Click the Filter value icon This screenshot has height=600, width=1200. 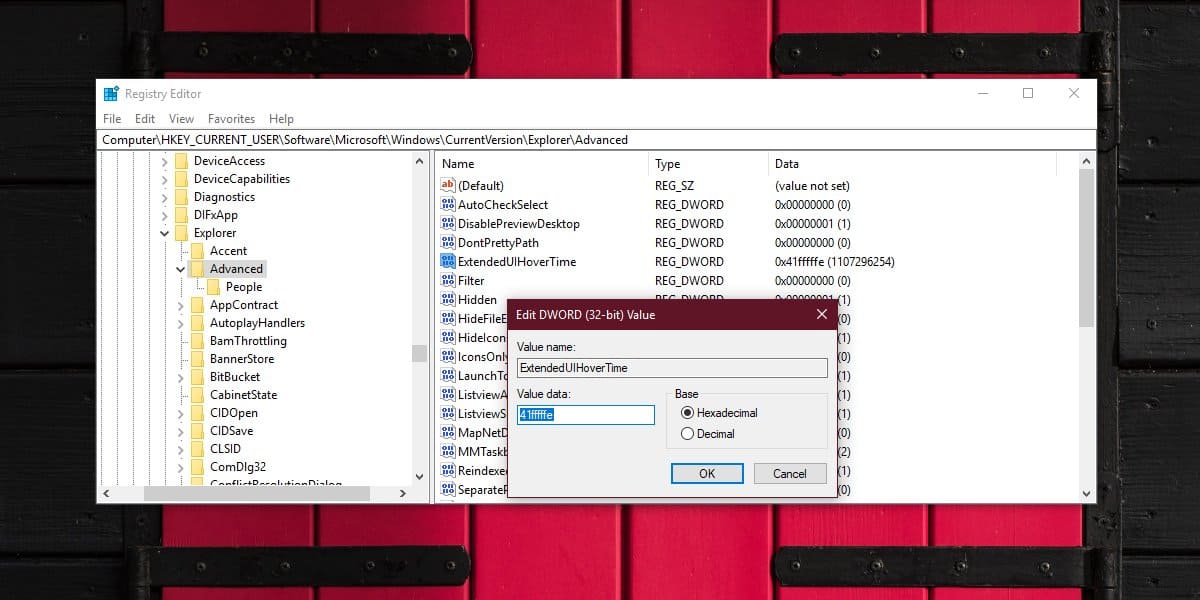[448, 281]
